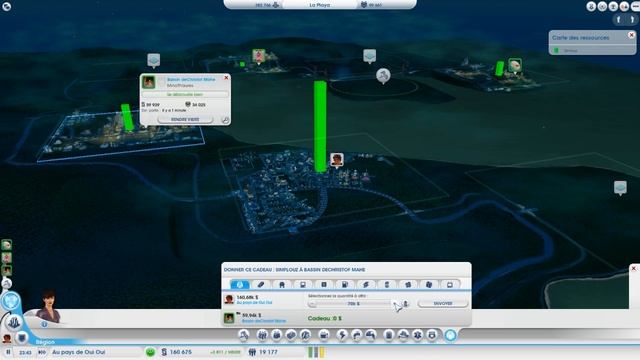Open the budget panel showing 160 675
The height and width of the screenshot is (360, 640).
click(x=176, y=352)
